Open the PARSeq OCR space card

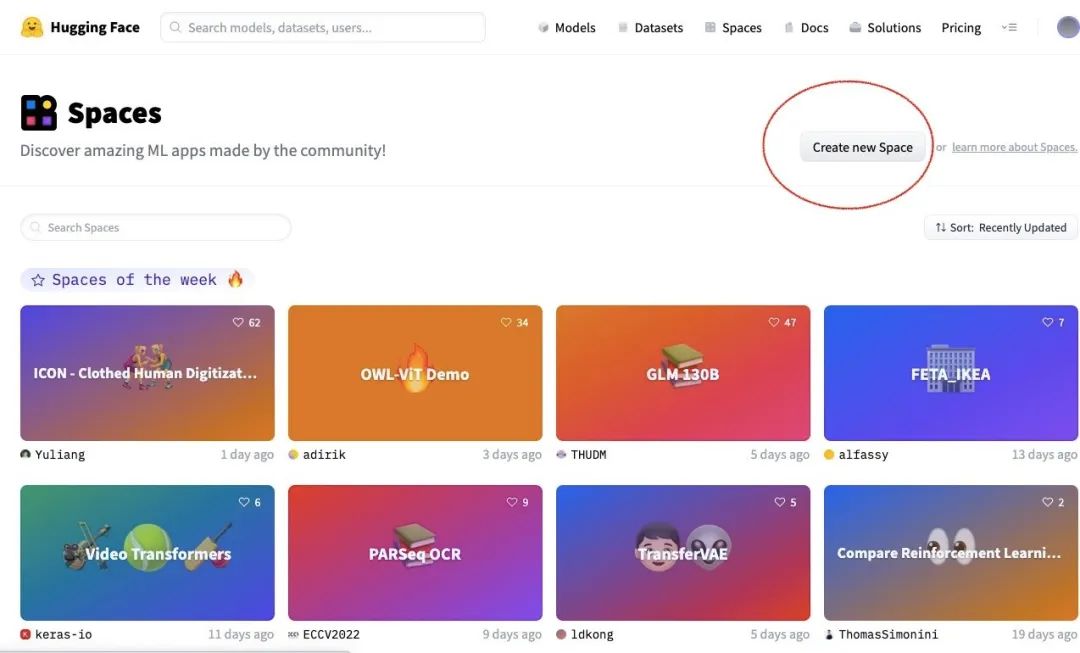(415, 553)
